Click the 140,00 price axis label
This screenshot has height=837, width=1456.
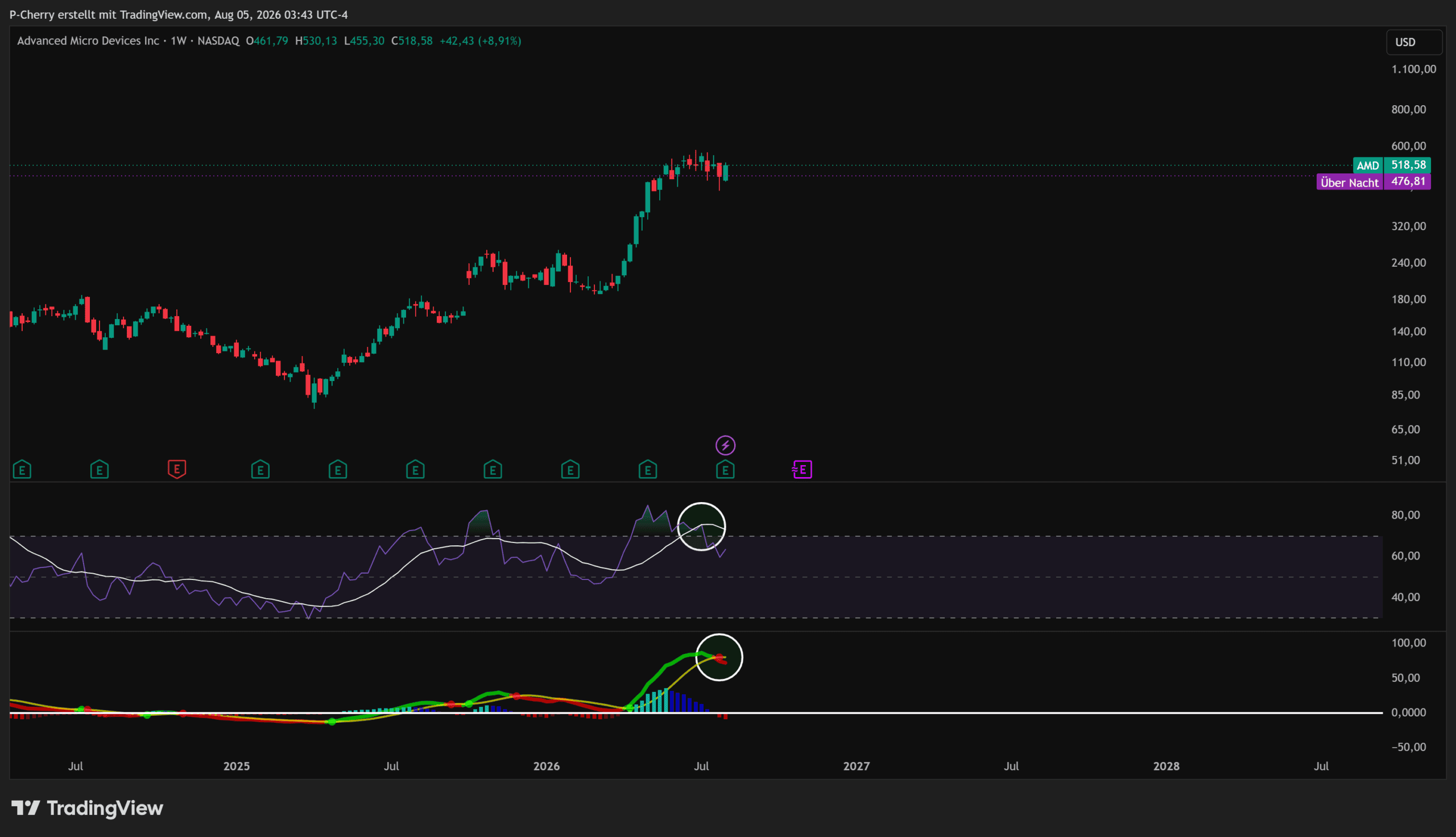[x=1408, y=331]
